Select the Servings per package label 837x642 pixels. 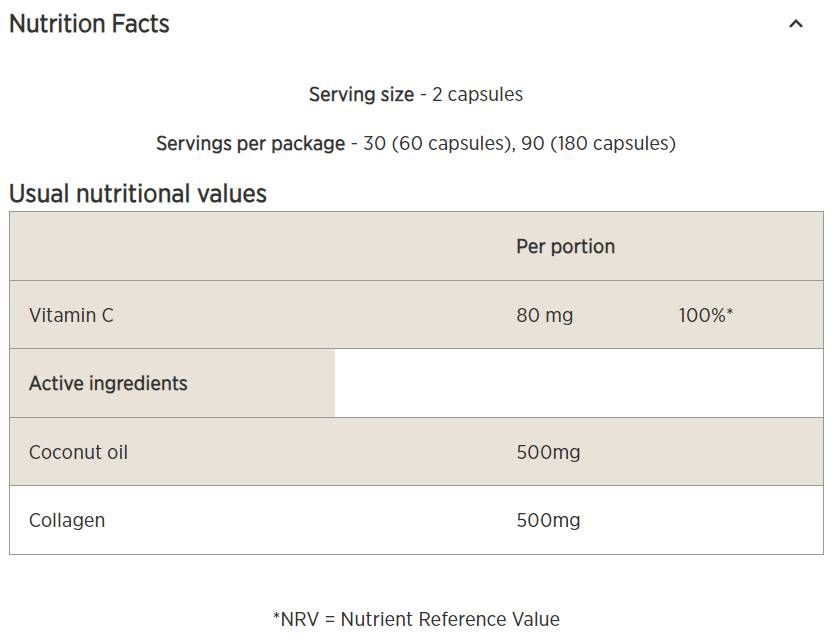tap(251, 143)
